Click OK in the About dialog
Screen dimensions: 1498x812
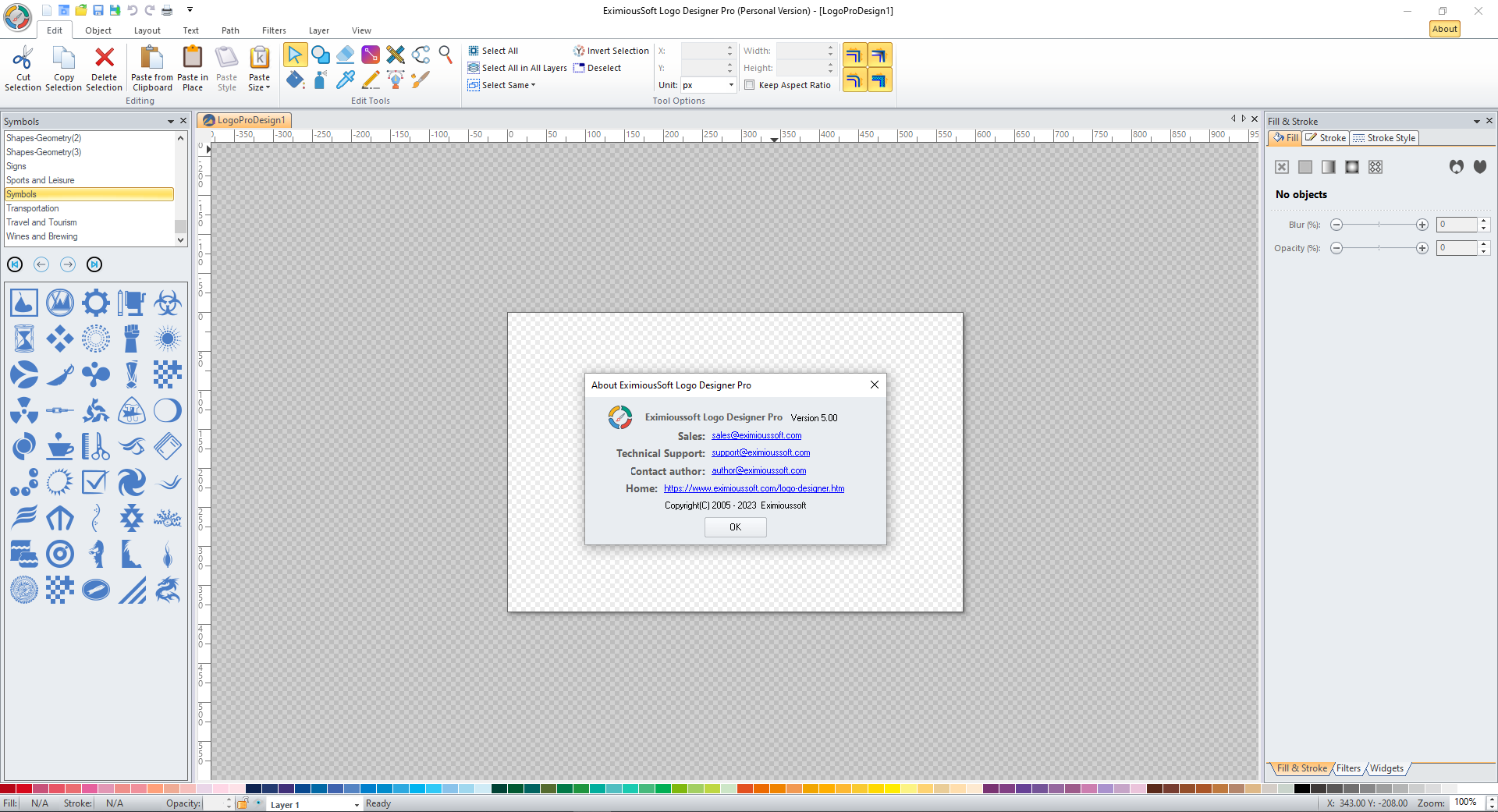click(735, 527)
